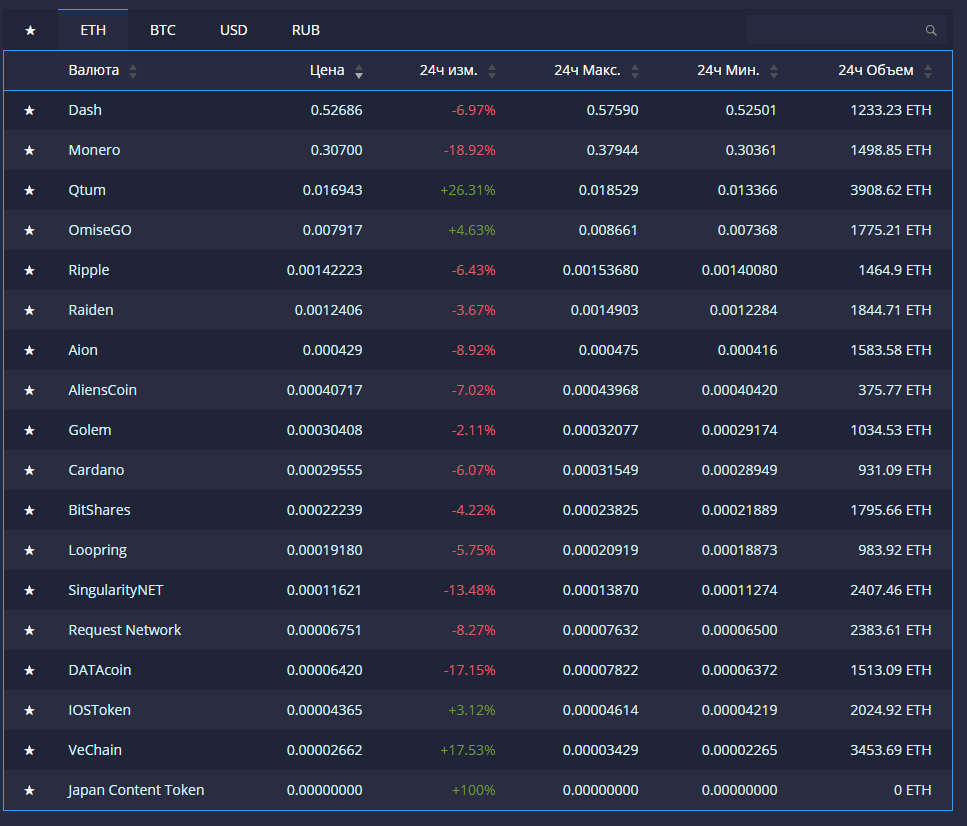
Task: Open the Dash currency row
Action: point(478,110)
